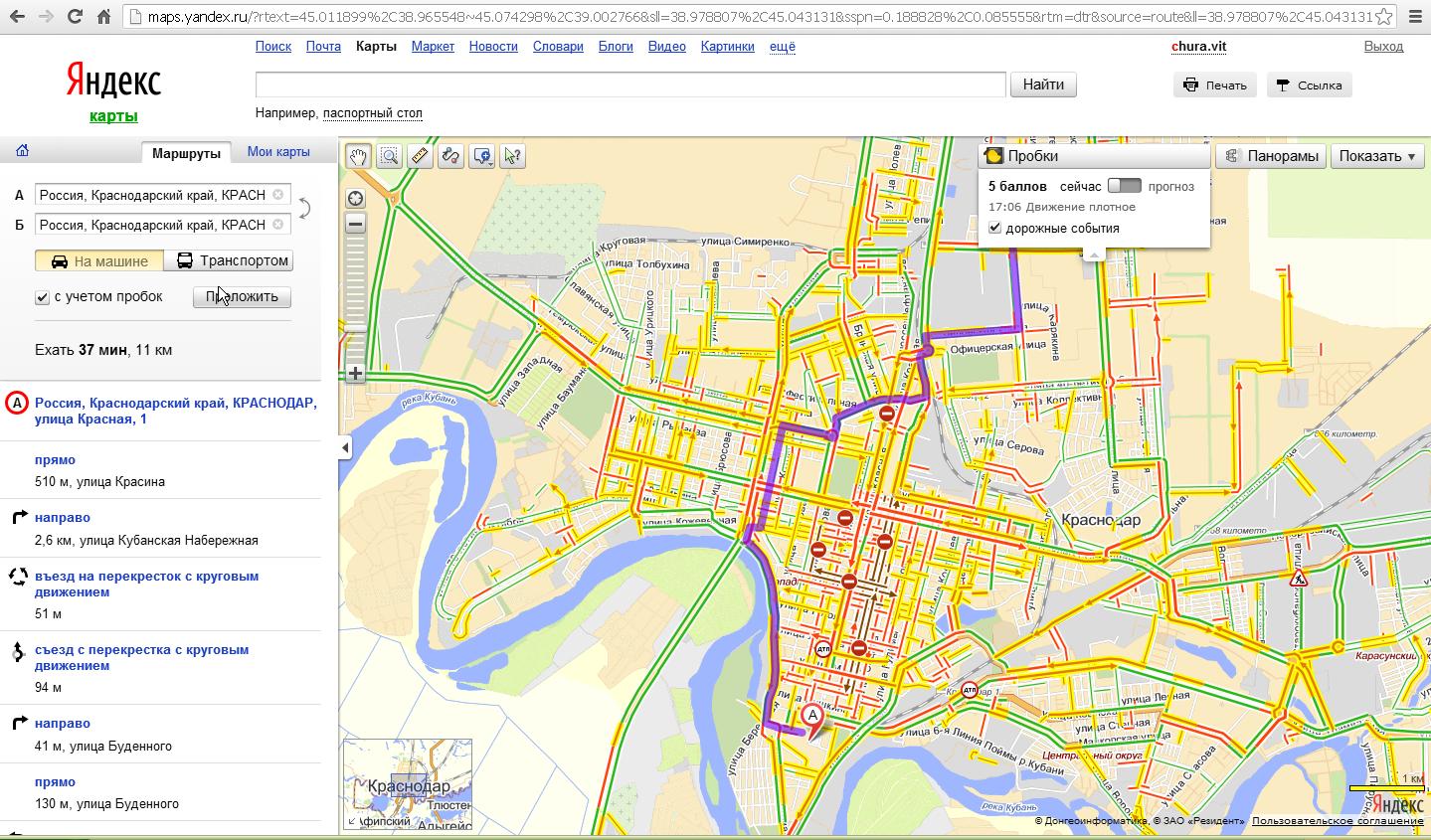The width and height of the screenshot is (1431, 840).
Task: Click the Найти search button
Action: click(x=1043, y=84)
